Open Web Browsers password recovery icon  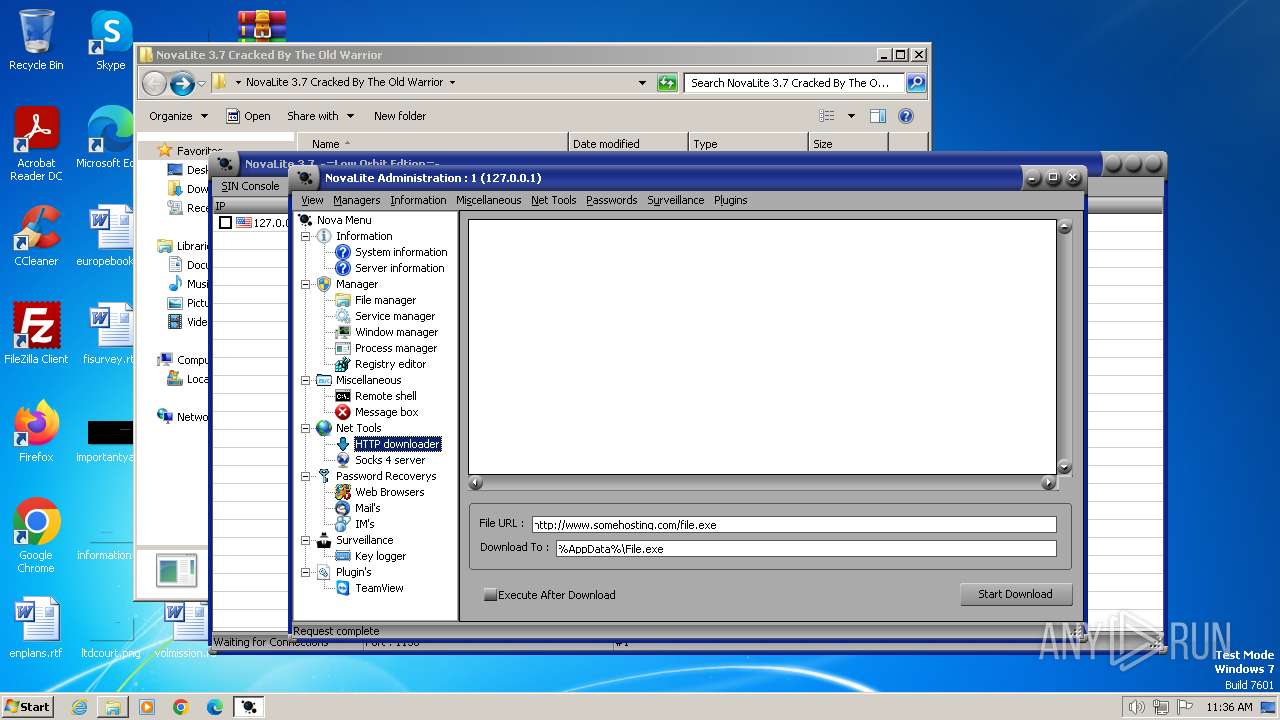click(343, 492)
